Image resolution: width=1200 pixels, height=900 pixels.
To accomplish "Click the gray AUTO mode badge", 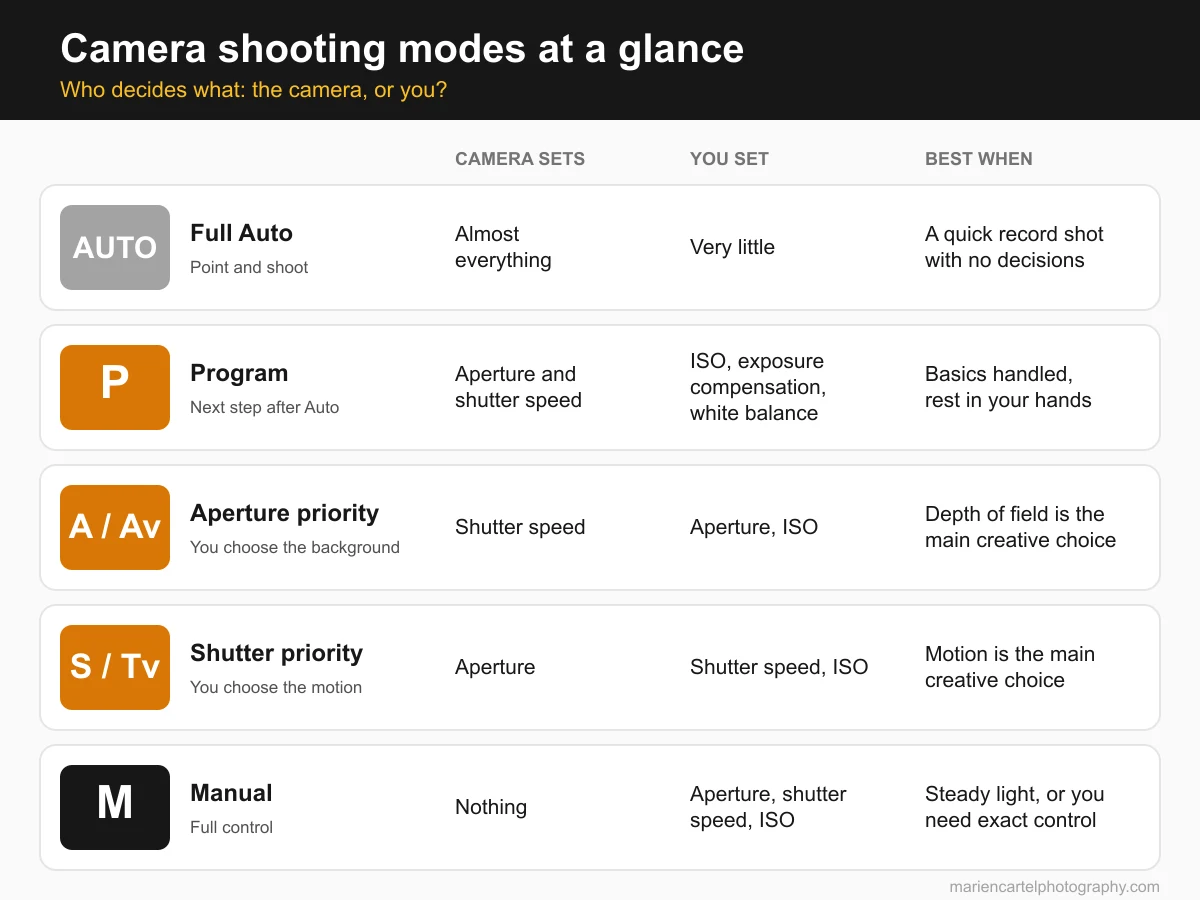I will [115, 247].
